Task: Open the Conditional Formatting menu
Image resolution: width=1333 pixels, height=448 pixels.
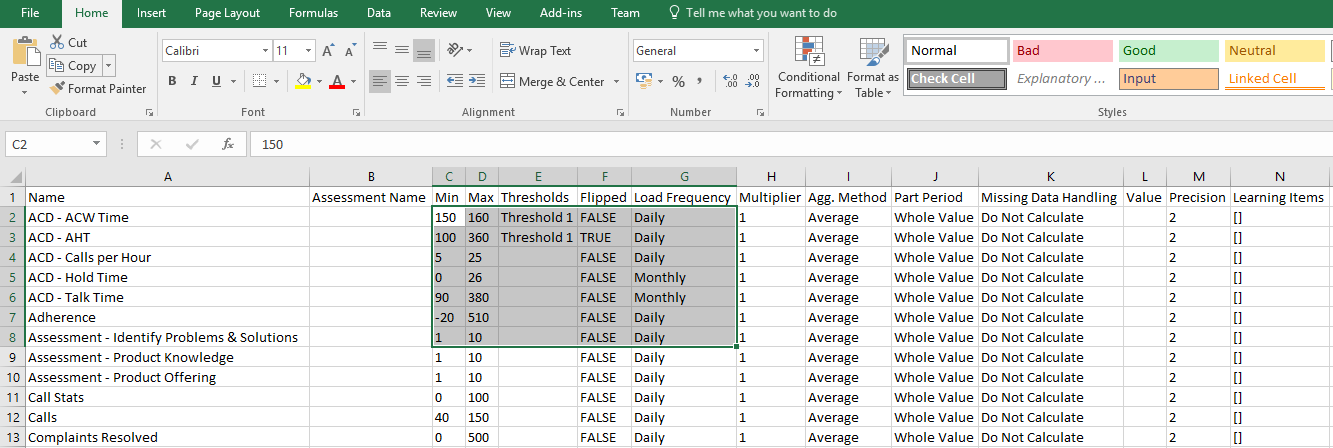Action: (x=808, y=69)
